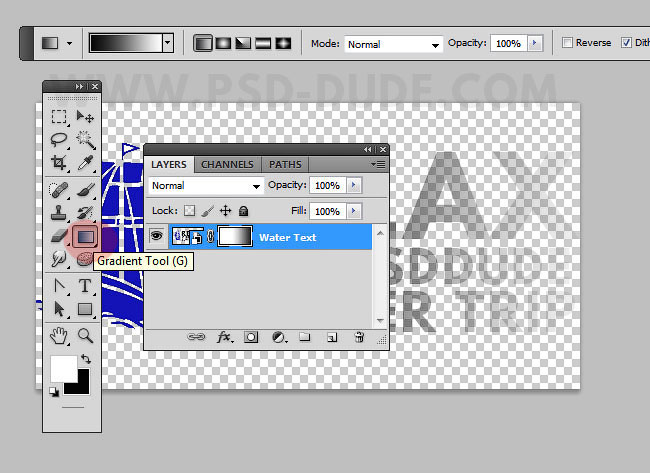Hide the Water Text layer
Screen dimensions: 650x473
[x=157, y=237]
